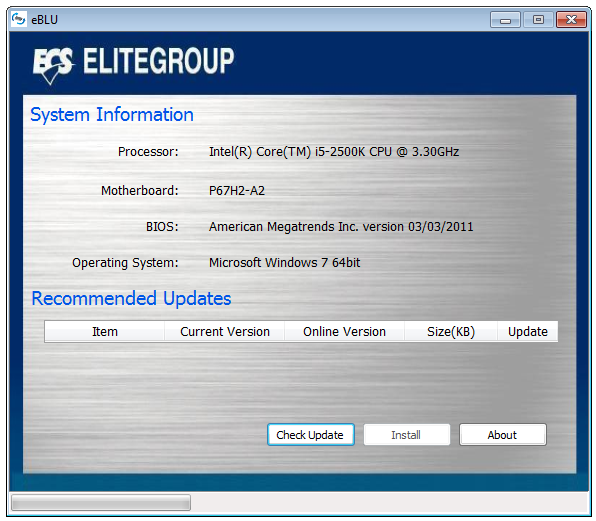596x521 pixels.
Task: Close the eBLU window
Action: pyautogui.click(x=571, y=20)
